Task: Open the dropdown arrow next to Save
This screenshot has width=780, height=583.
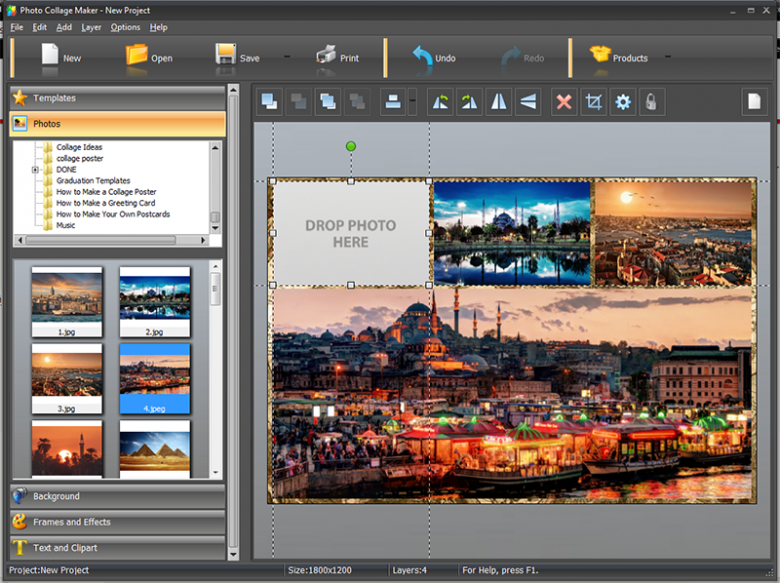Action: [287, 57]
